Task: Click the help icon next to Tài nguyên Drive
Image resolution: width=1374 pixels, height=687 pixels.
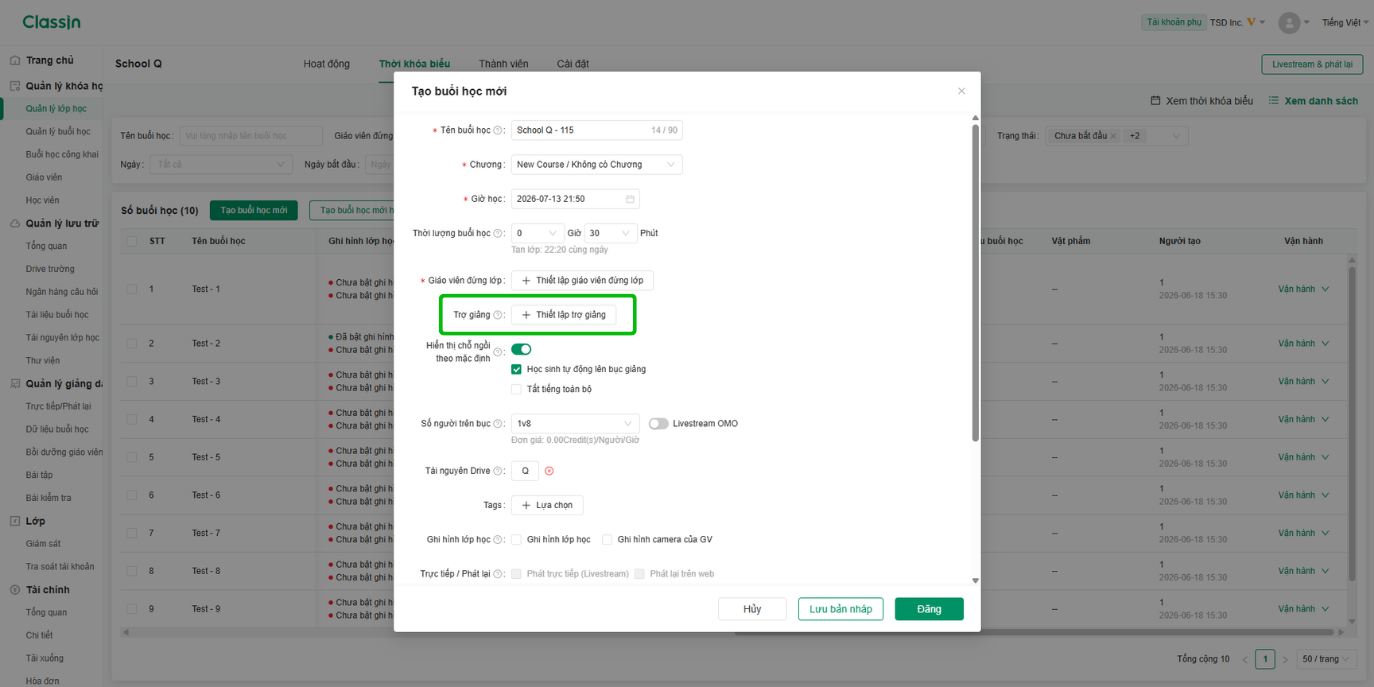Action: [498, 471]
